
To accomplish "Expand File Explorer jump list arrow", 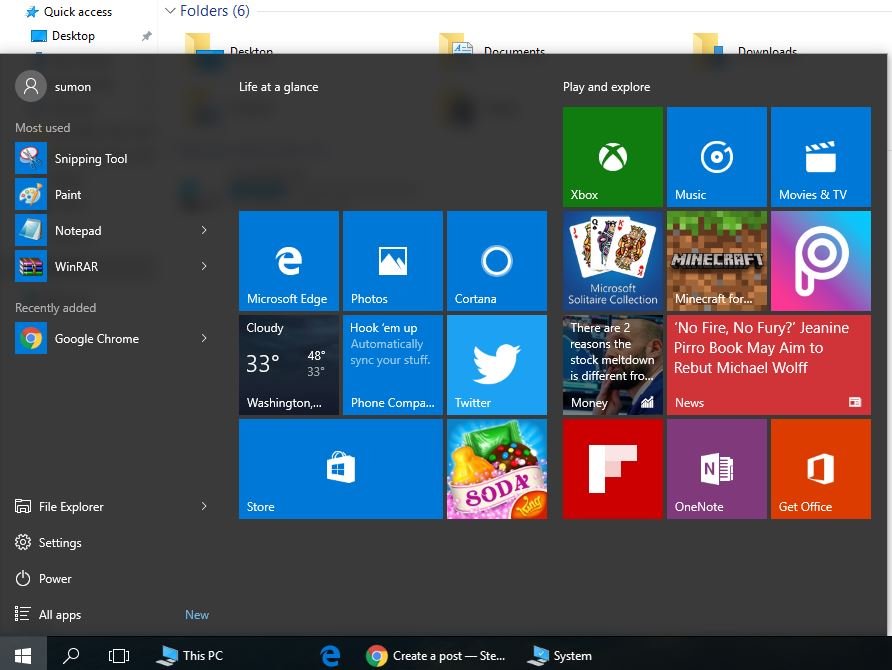I will point(204,506).
